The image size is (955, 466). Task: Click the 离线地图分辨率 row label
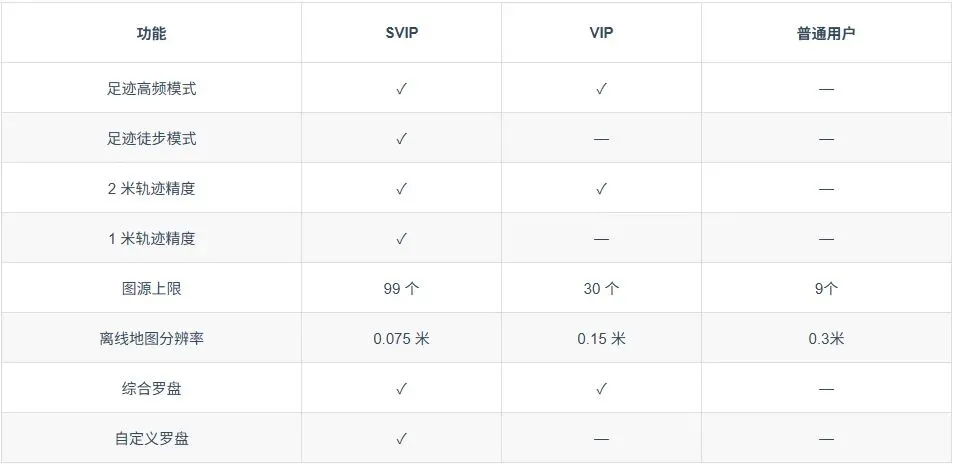(x=151, y=339)
